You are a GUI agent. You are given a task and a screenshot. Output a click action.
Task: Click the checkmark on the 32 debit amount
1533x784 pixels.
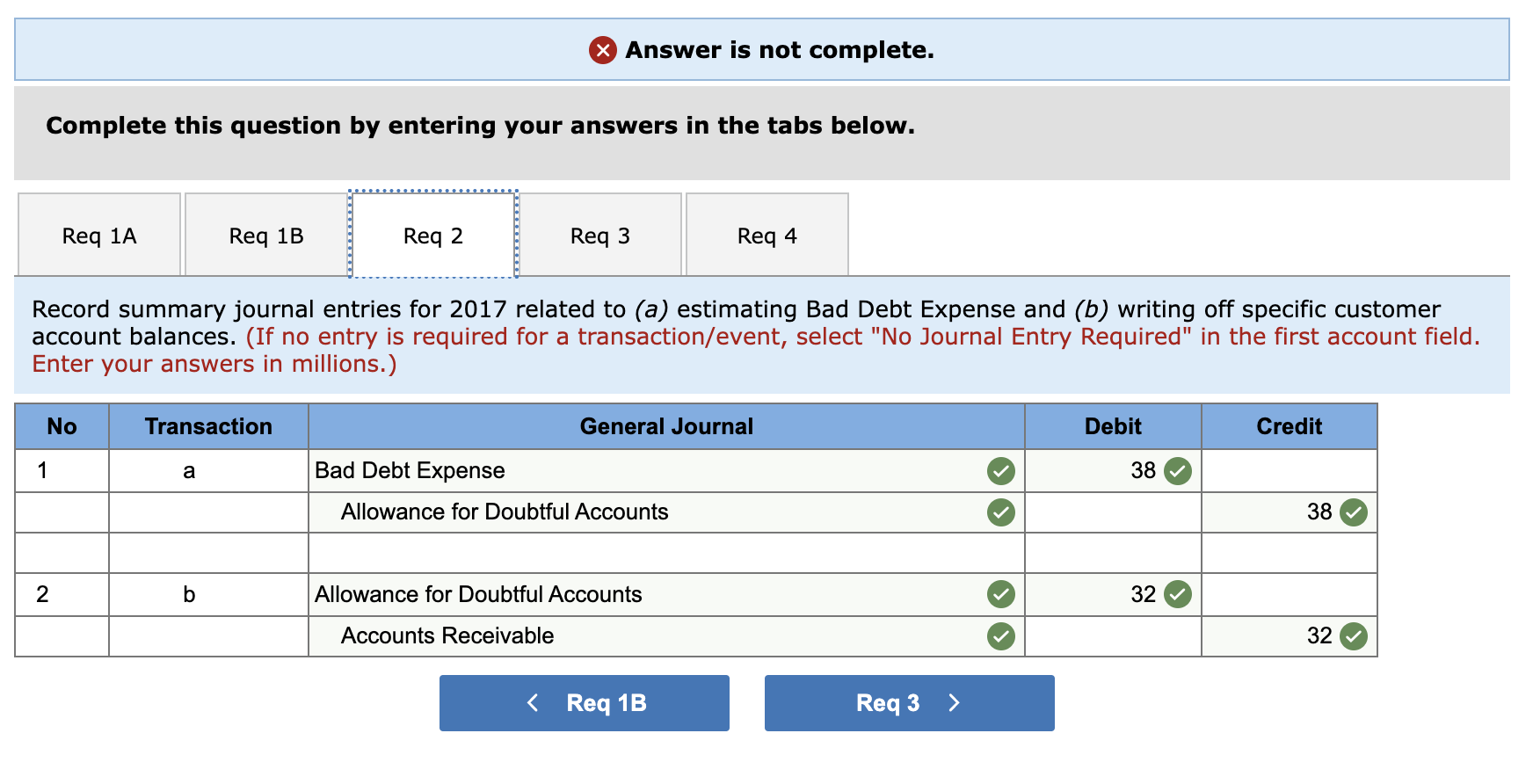pos(1178,594)
